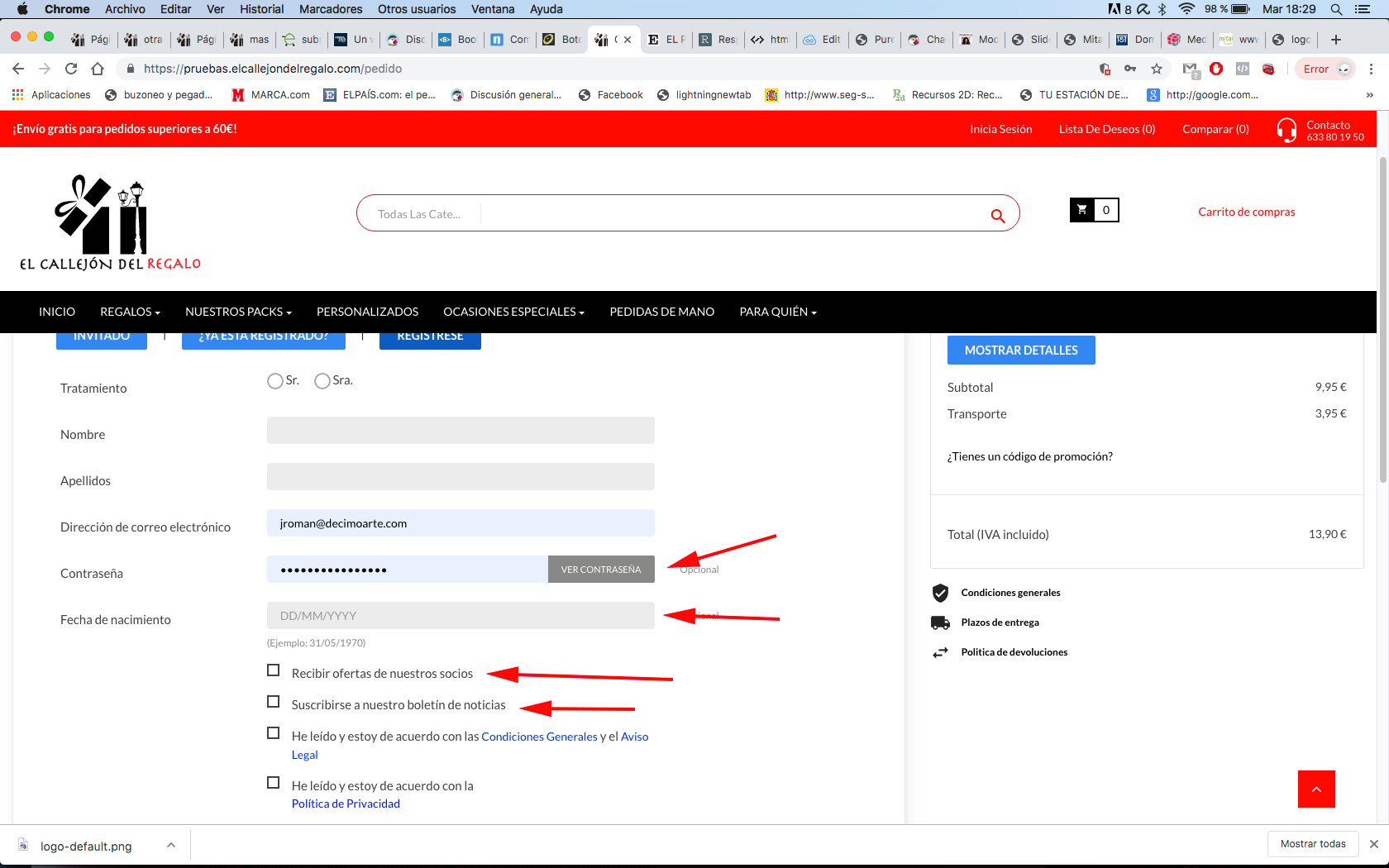Show more bookmarks with the double chevron

(1370, 95)
